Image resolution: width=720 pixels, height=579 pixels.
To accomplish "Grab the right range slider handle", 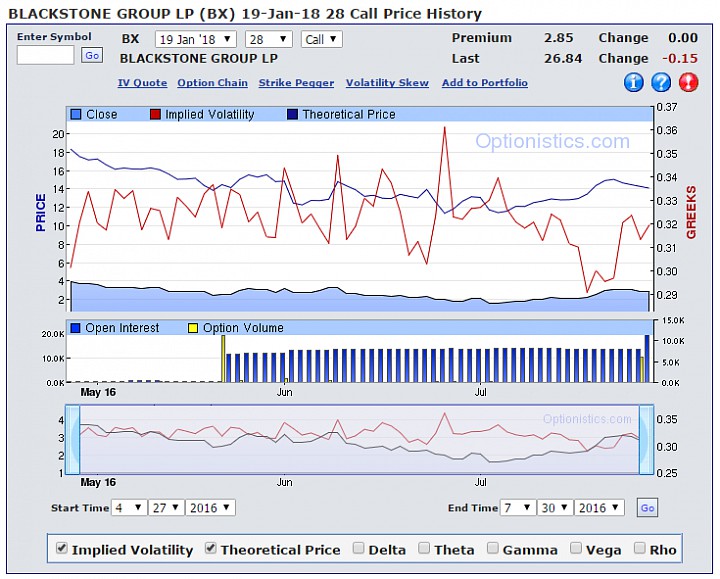I will coord(646,439).
